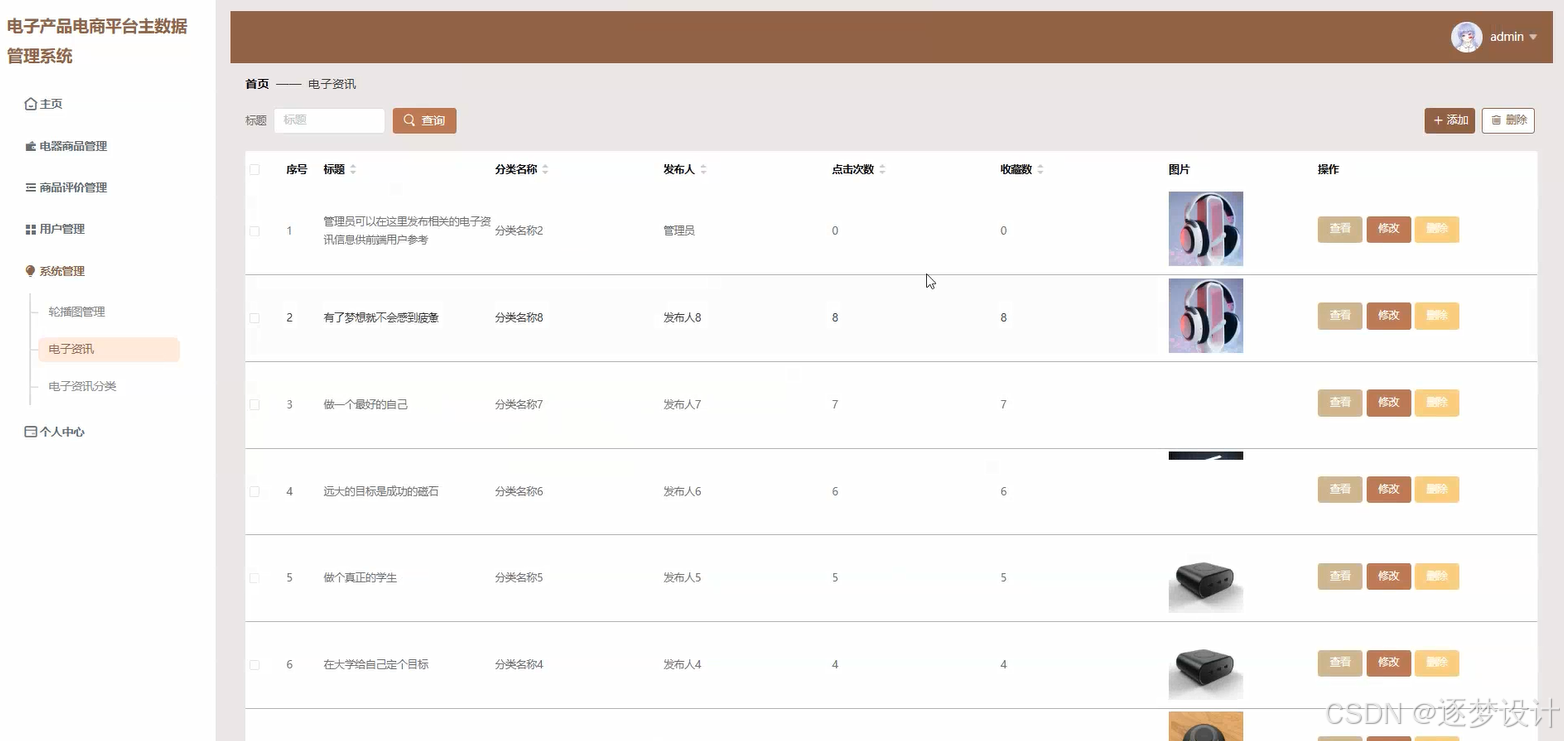Screen dimensions: 1564x741
Task: Click 查看 for 在大学给自己定个目标
Action: coord(1340,663)
